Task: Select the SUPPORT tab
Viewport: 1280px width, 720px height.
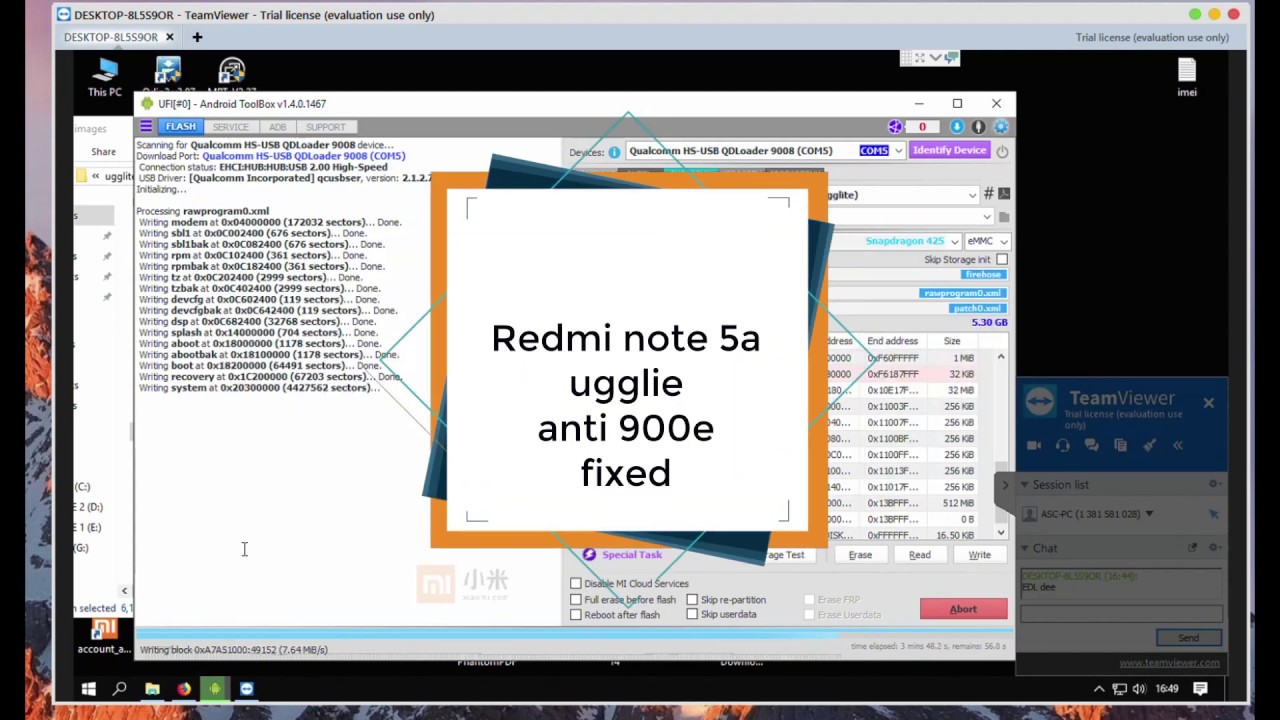Action: (x=326, y=127)
